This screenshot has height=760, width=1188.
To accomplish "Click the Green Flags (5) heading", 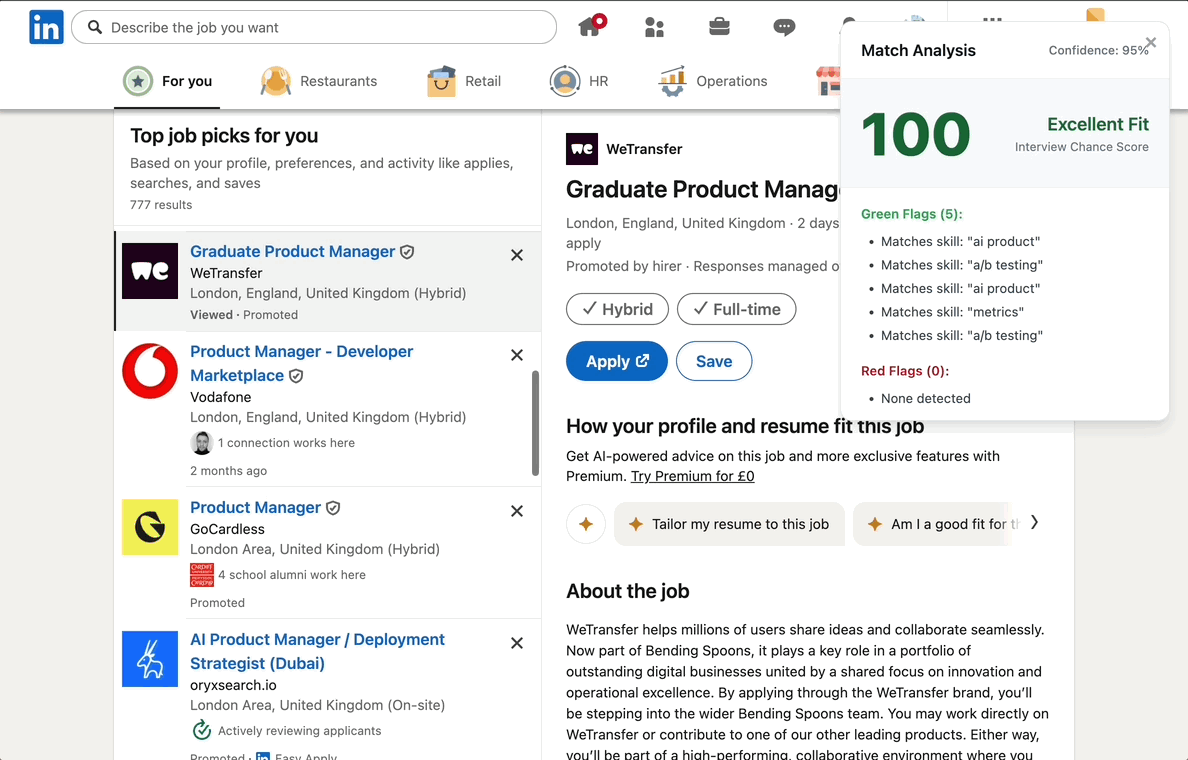I will [x=911, y=214].
